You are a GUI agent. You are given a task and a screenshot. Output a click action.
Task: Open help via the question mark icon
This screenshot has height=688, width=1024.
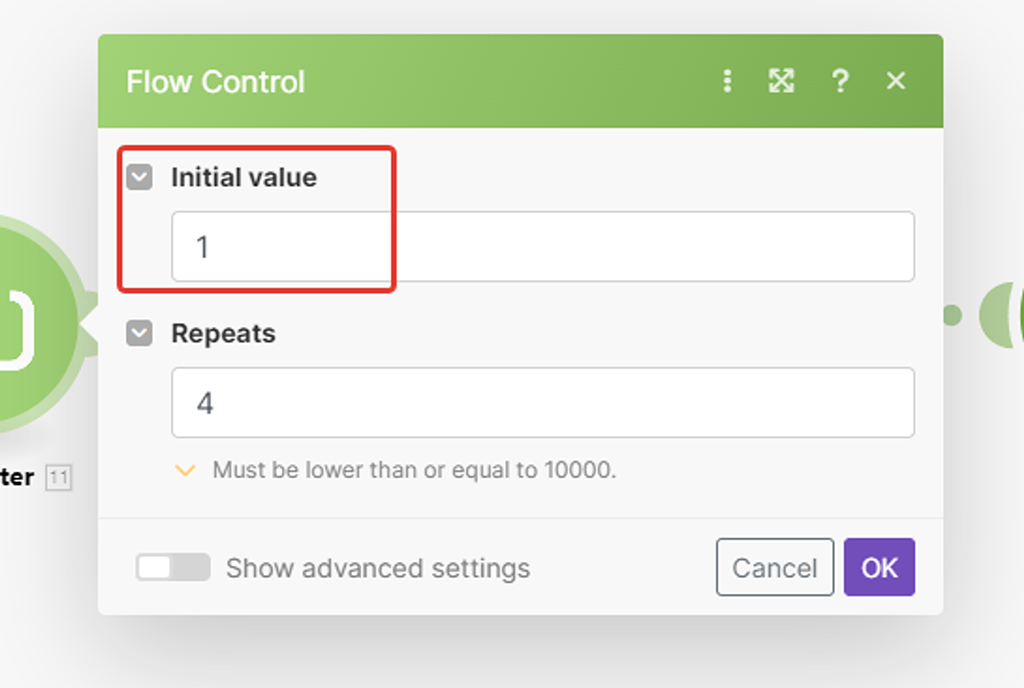click(x=840, y=81)
